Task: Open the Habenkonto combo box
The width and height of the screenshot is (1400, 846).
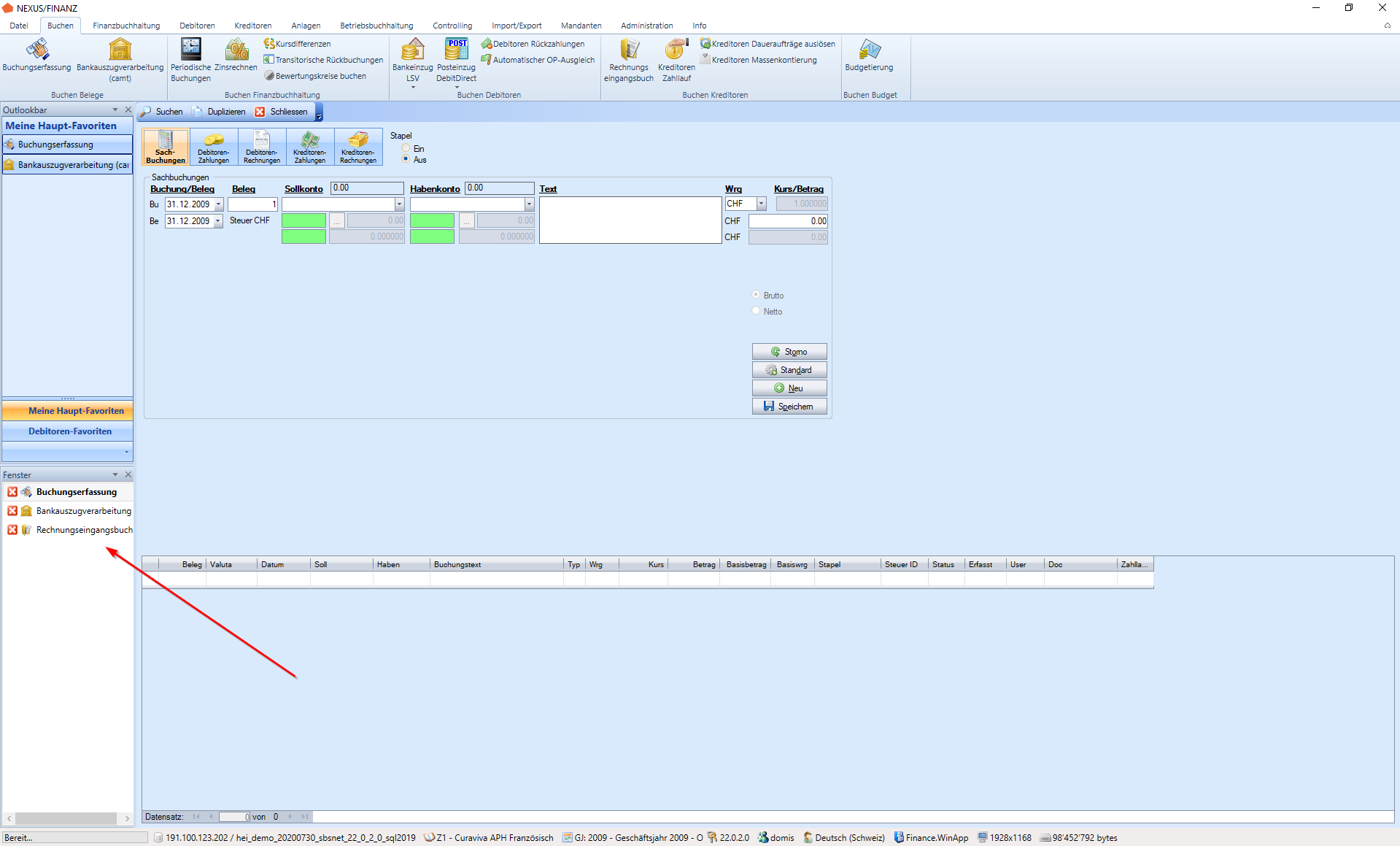Action: [x=529, y=204]
